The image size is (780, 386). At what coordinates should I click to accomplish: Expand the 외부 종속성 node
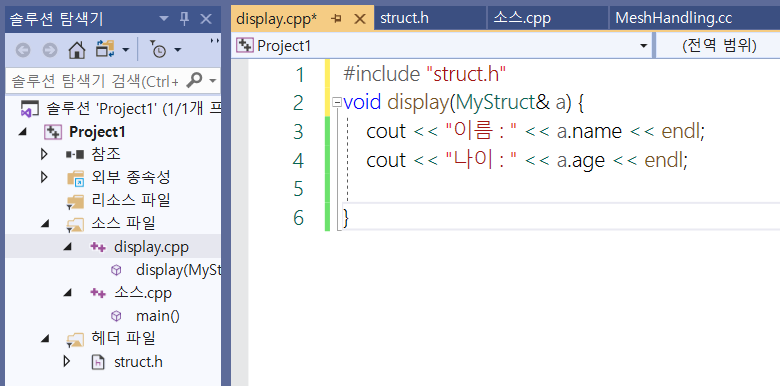[44, 177]
